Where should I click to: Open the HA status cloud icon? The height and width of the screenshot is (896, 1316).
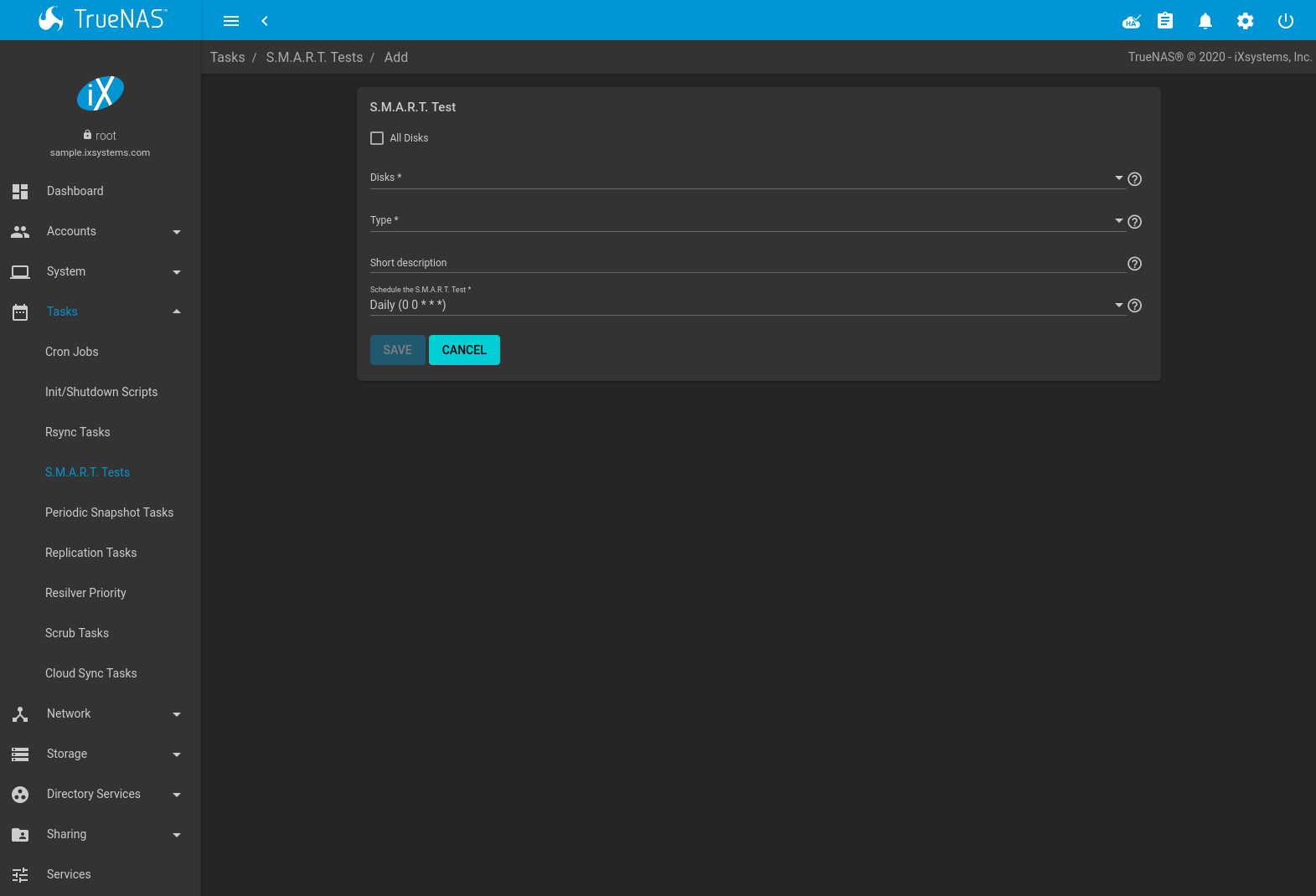point(1132,21)
